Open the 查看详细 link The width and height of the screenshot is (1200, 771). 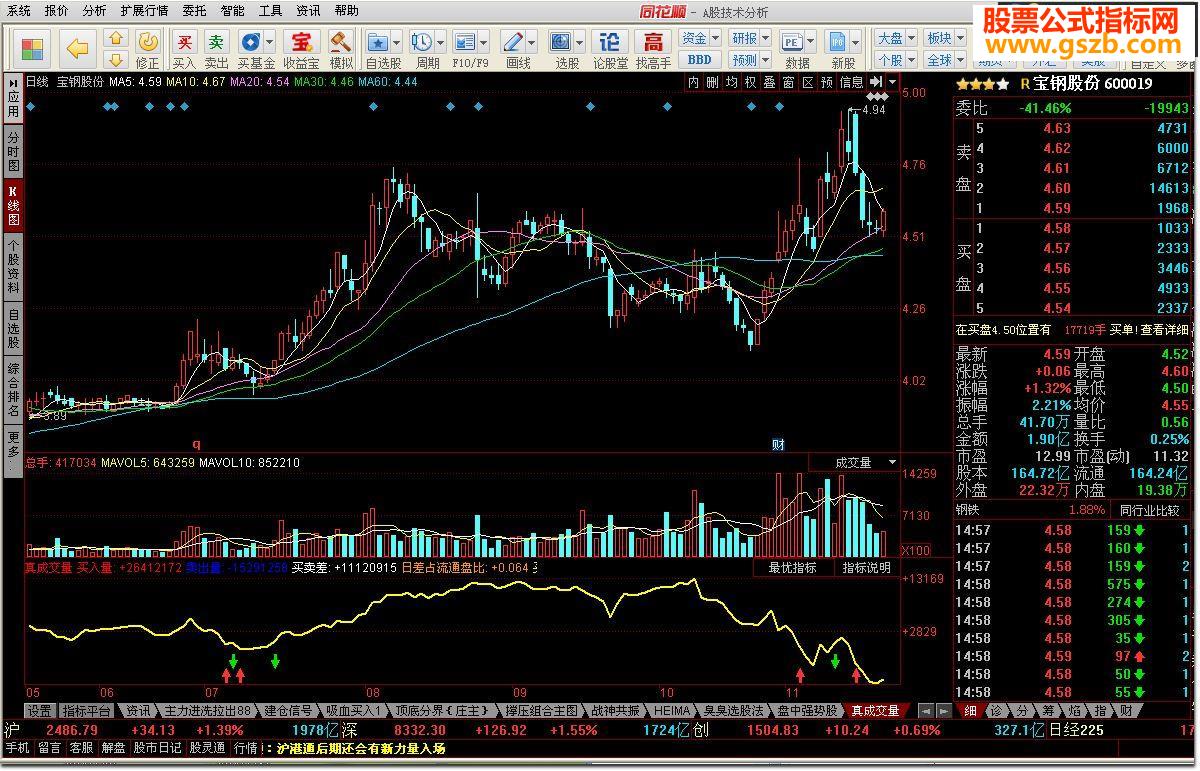tap(1164, 330)
